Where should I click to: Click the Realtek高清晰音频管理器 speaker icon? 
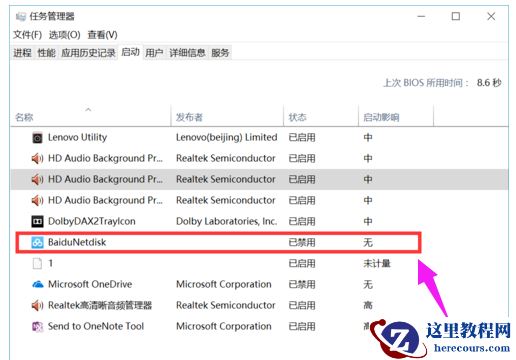point(37,305)
